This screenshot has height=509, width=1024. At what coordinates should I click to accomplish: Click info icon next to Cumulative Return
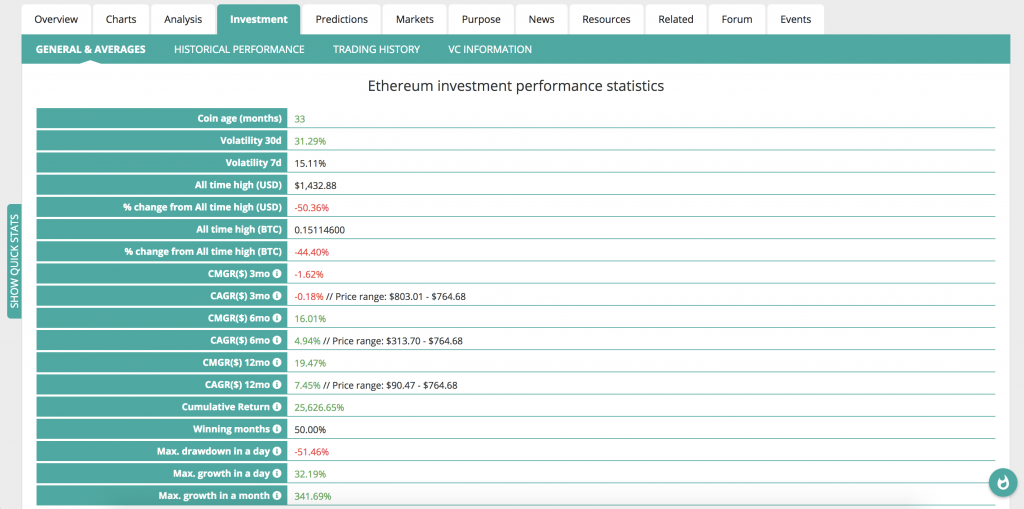tap(277, 407)
